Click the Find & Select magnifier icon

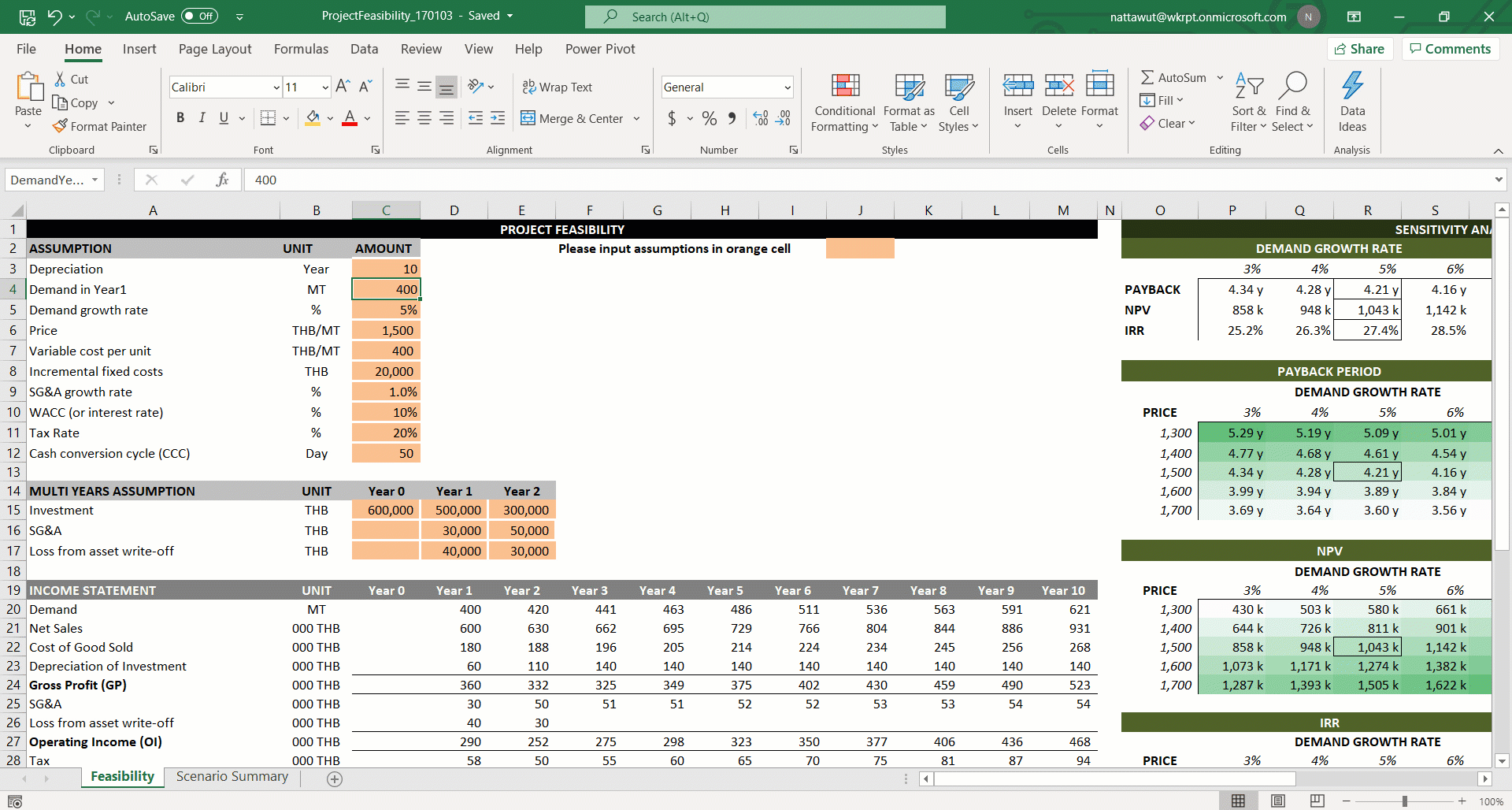[x=1293, y=85]
